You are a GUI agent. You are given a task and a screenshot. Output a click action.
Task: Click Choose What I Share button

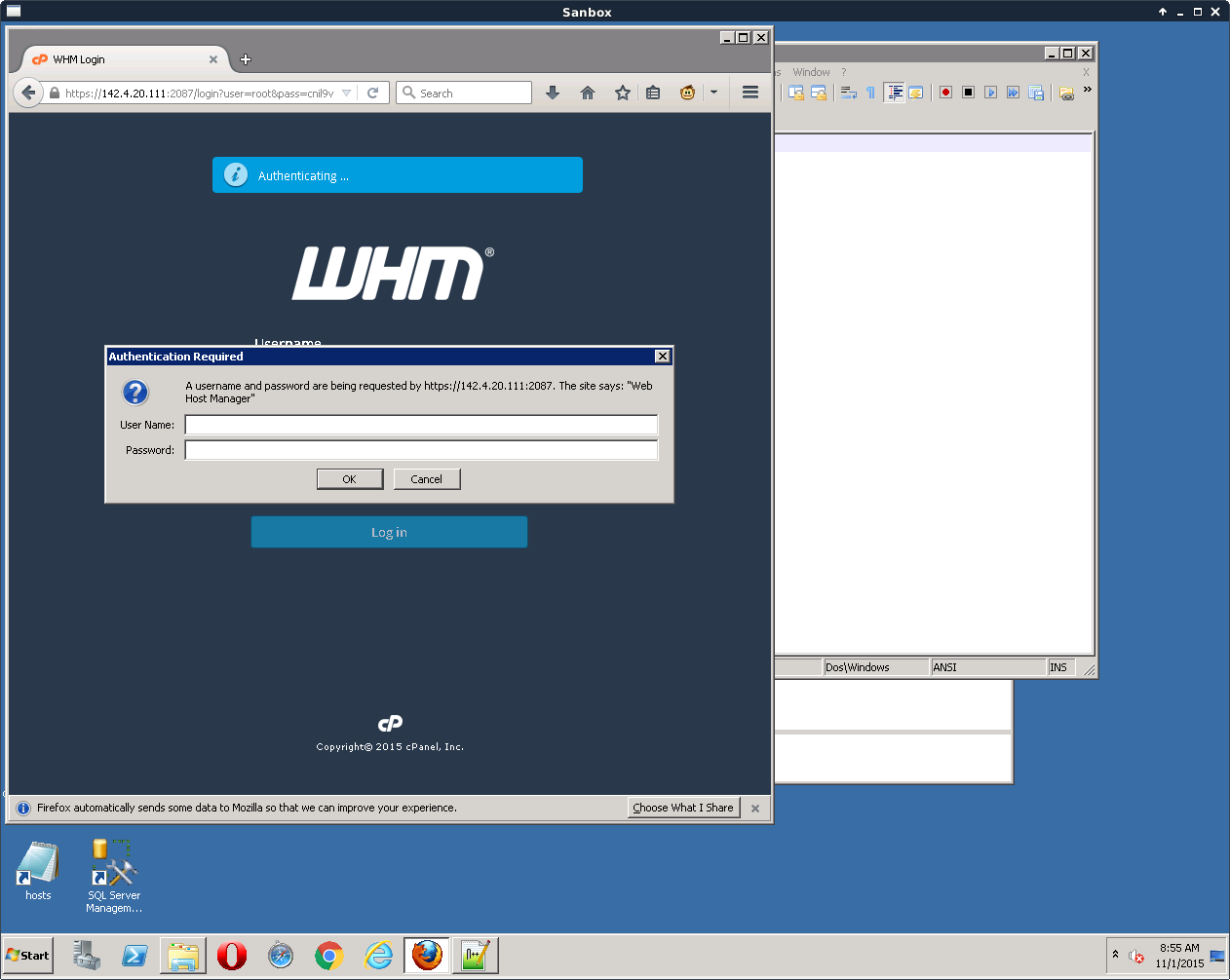click(x=683, y=808)
